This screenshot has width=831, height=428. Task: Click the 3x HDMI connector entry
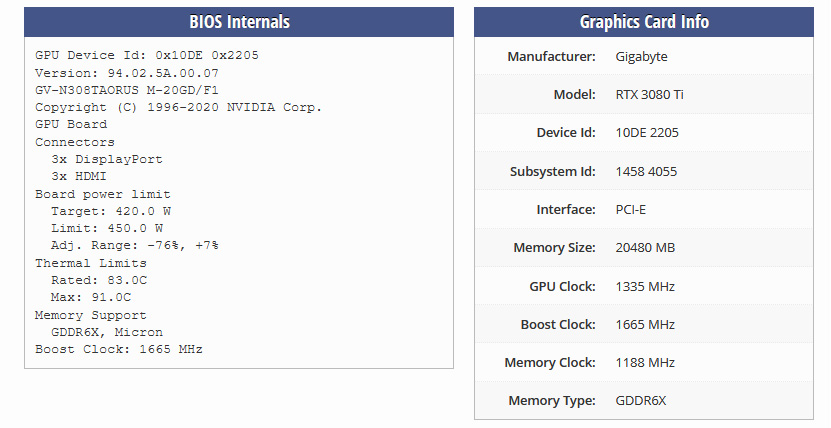79,176
